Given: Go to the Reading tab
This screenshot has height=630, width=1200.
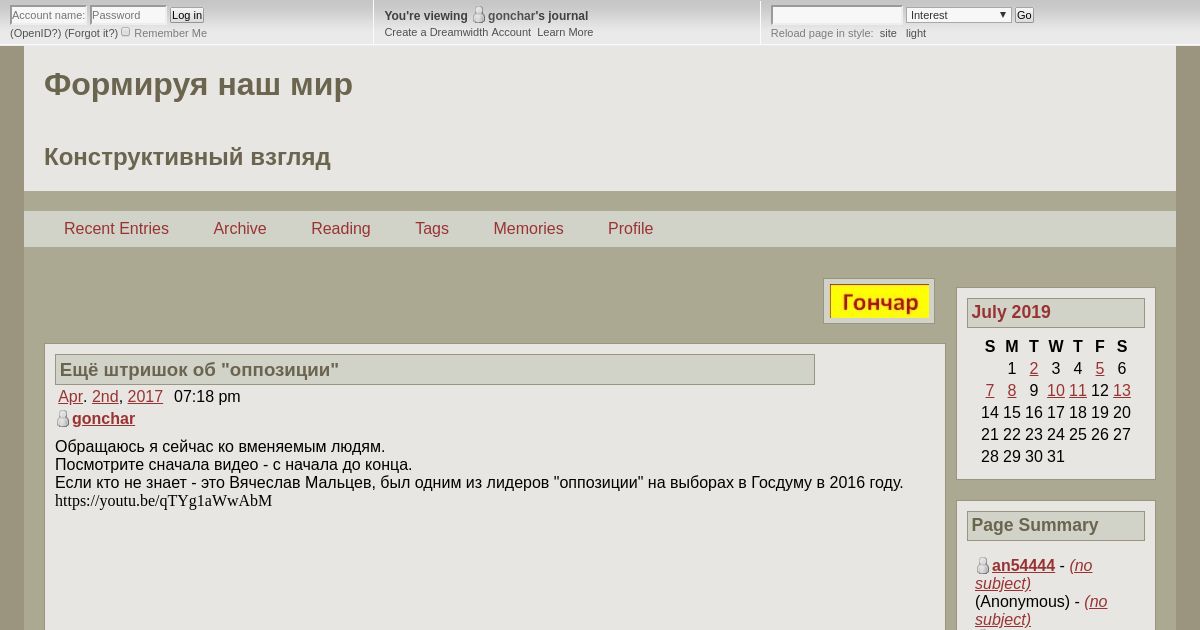Looking at the screenshot, I should pyautogui.click(x=341, y=229).
